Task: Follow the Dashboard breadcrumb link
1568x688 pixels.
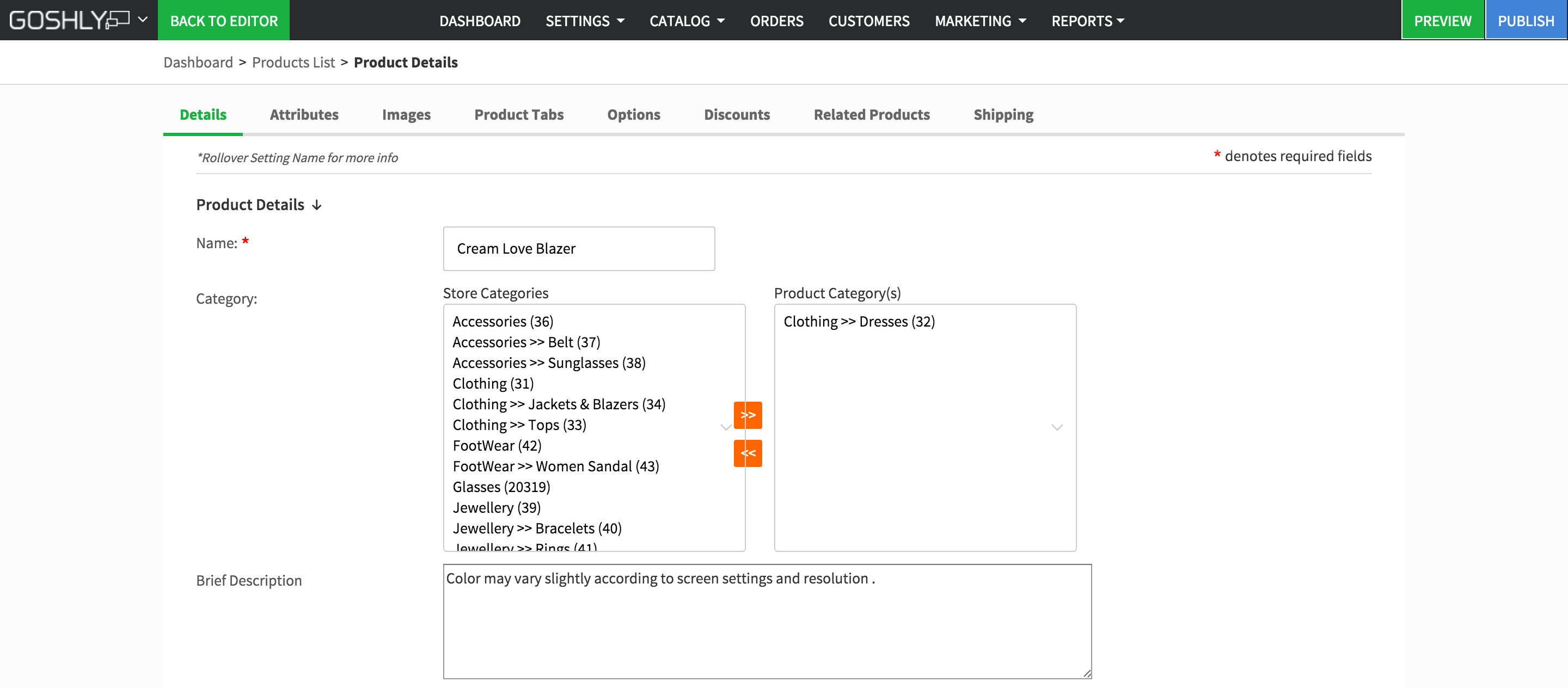Action: pos(198,62)
